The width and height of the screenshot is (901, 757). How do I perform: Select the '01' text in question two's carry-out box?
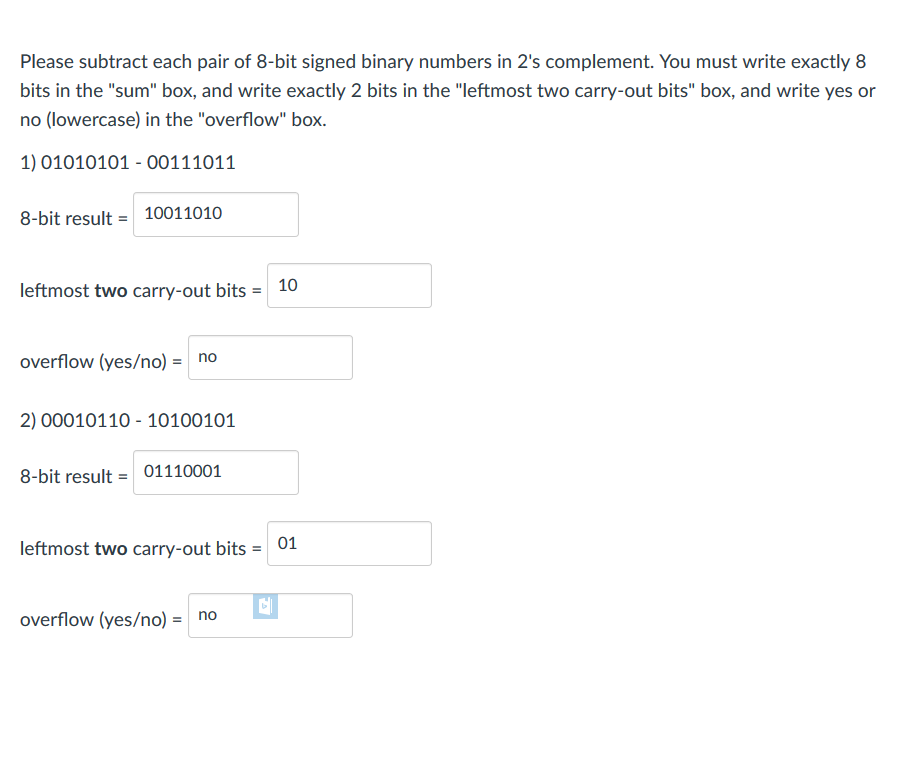pyautogui.click(x=288, y=543)
